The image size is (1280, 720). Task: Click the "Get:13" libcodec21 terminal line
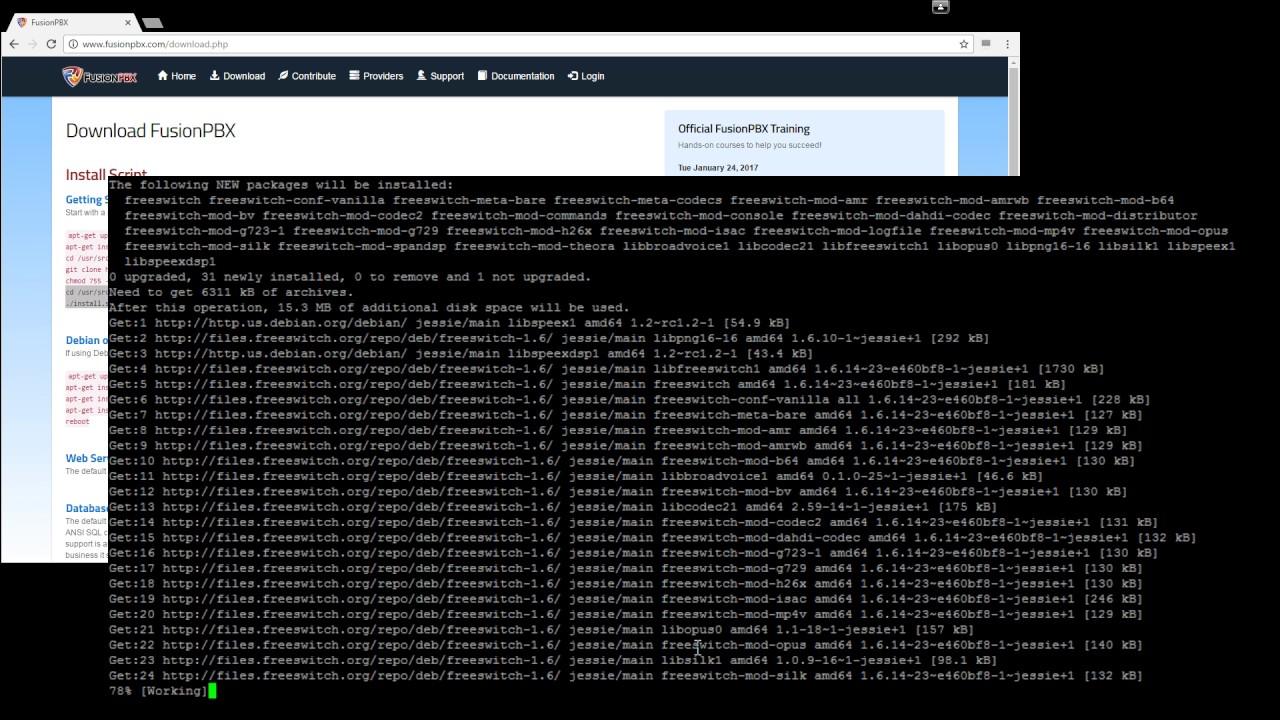coord(553,507)
